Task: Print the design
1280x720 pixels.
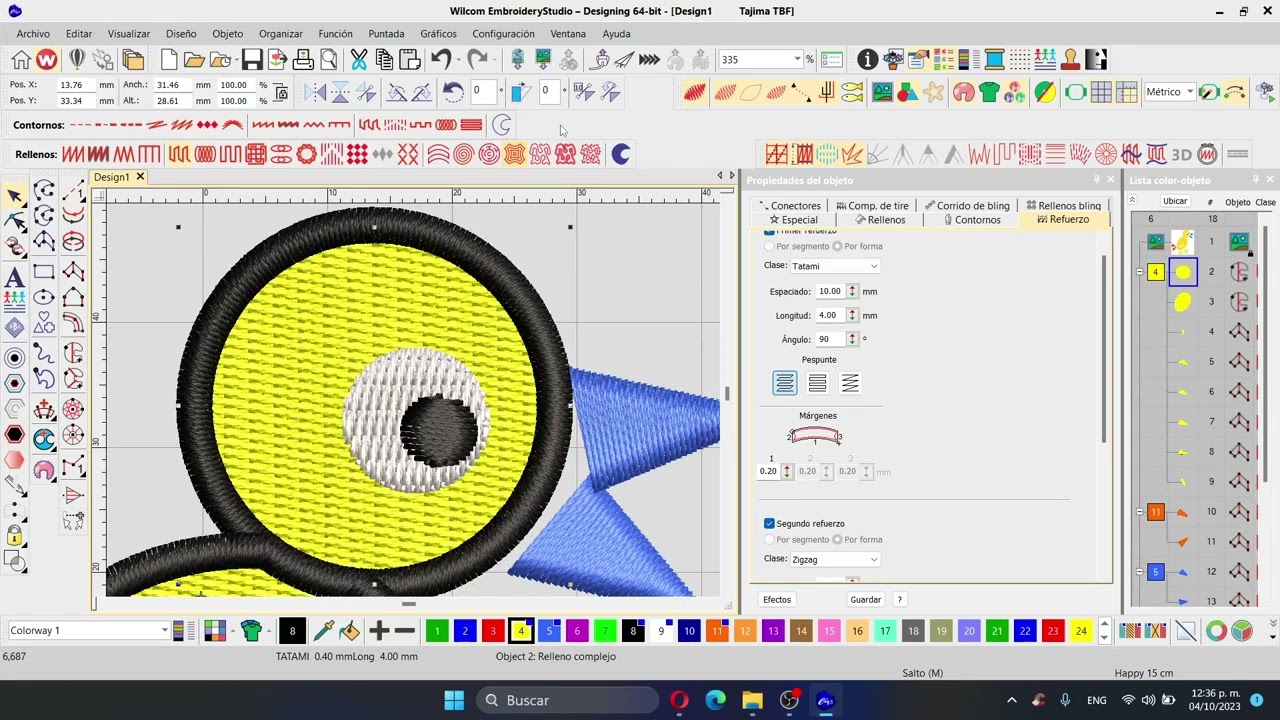Action: click(303, 60)
